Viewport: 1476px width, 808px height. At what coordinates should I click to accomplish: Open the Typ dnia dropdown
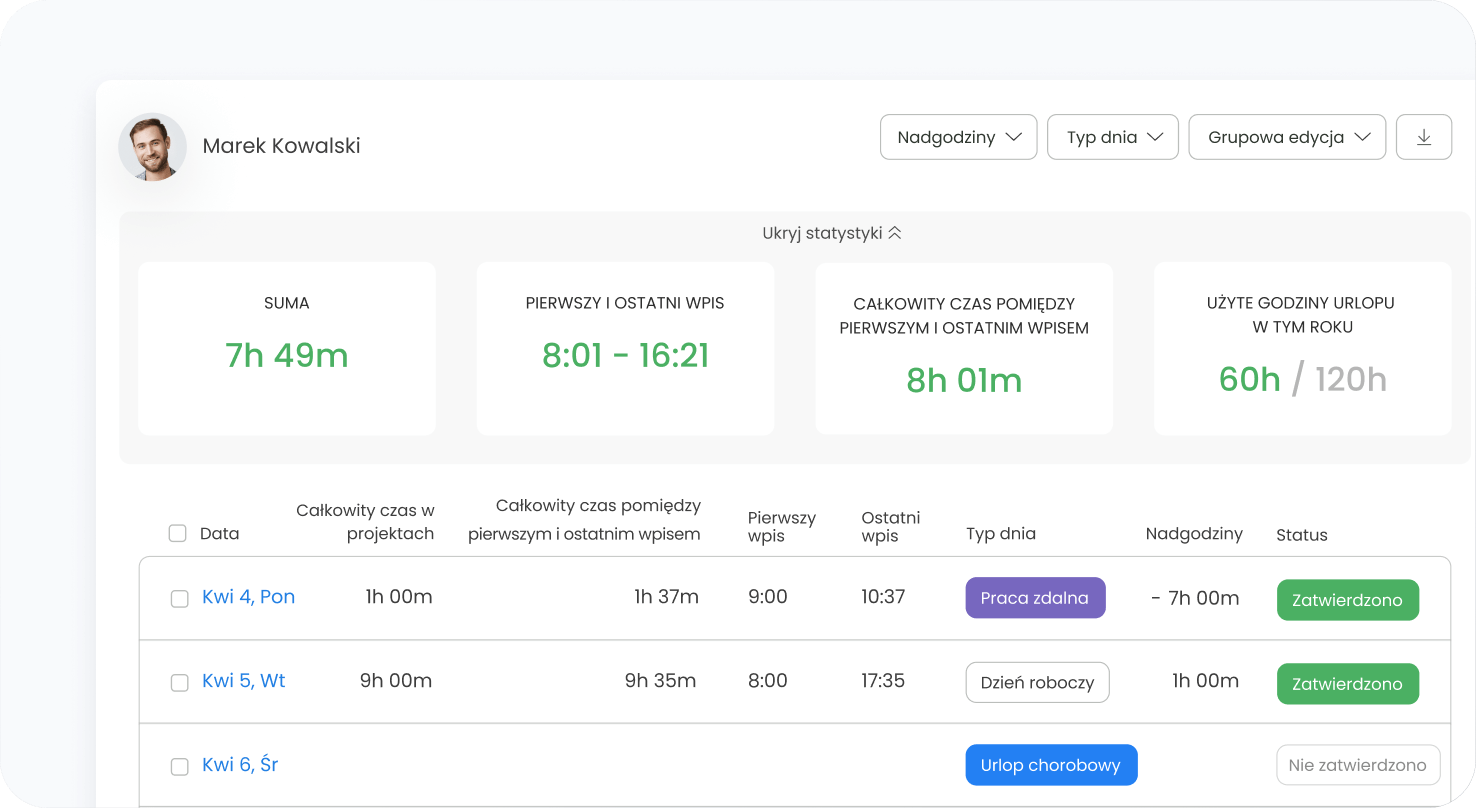tap(1112, 137)
